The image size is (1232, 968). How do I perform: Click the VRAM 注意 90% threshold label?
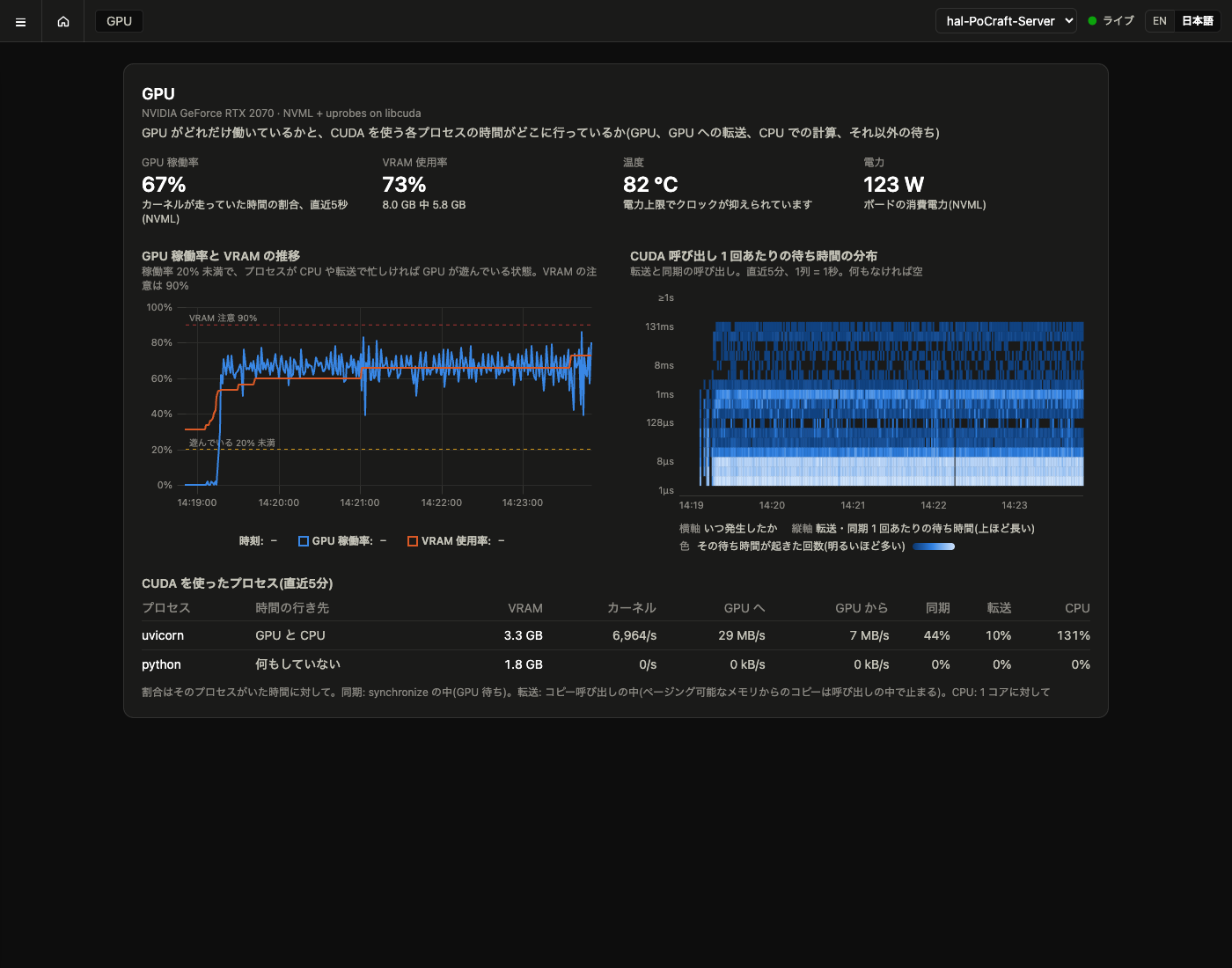point(224,318)
